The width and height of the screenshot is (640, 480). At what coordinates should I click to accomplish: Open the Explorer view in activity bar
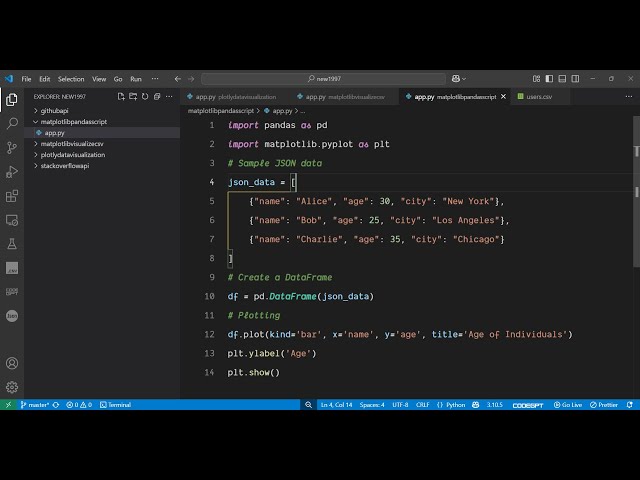(12, 100)
